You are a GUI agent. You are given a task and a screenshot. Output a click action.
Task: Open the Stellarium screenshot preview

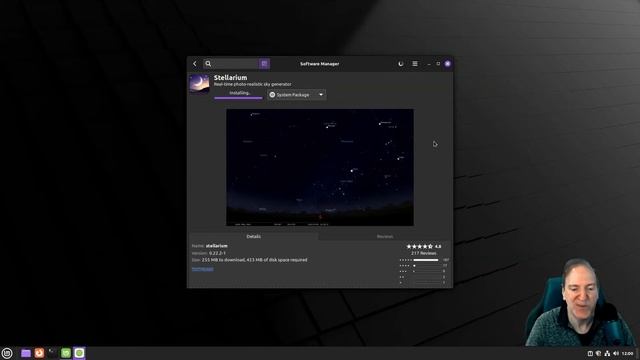[320, 167]
